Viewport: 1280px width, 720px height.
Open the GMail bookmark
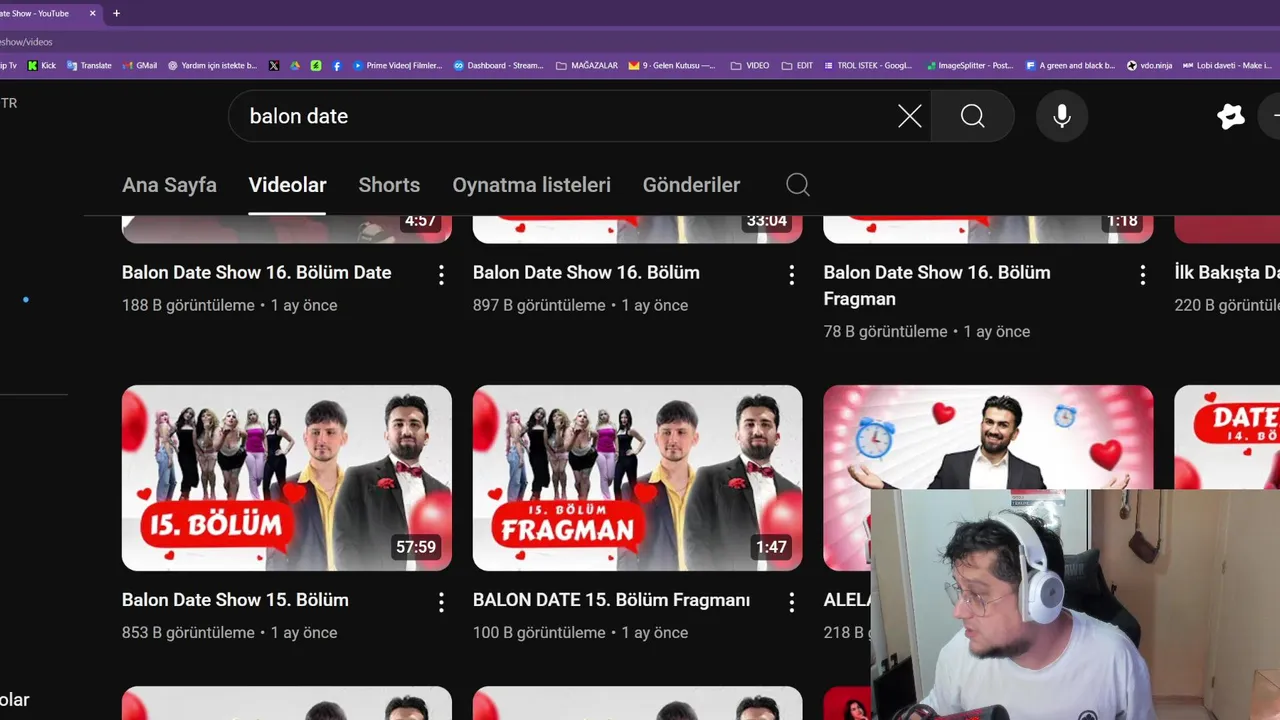(x=140, y=65)
